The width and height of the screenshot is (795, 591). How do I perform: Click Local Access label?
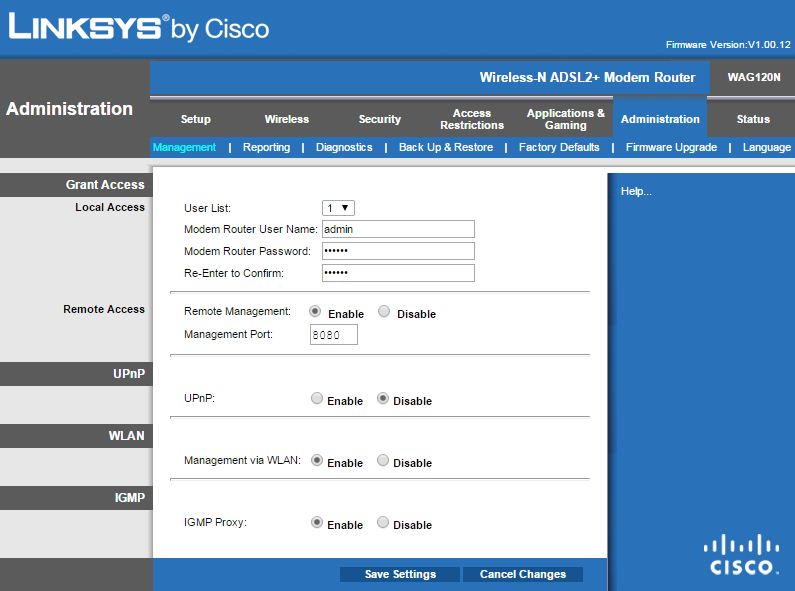coord(110,207)
